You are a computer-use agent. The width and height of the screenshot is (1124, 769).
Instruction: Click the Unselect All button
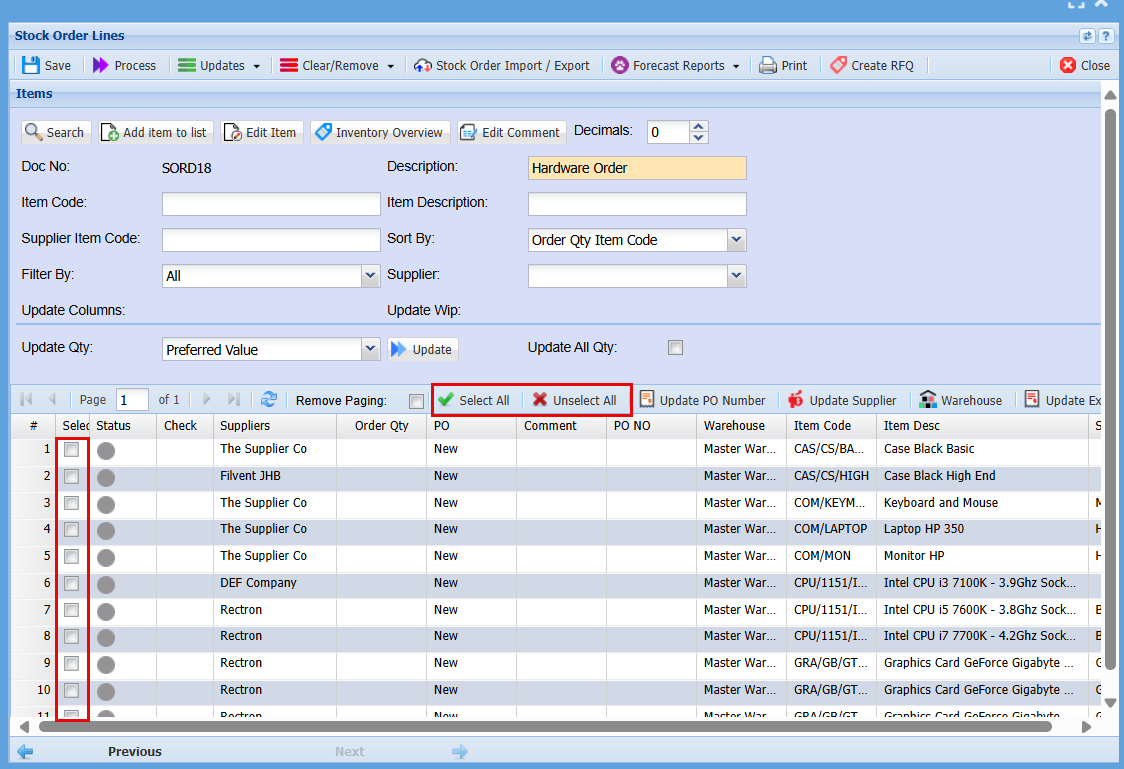point(575,400)
